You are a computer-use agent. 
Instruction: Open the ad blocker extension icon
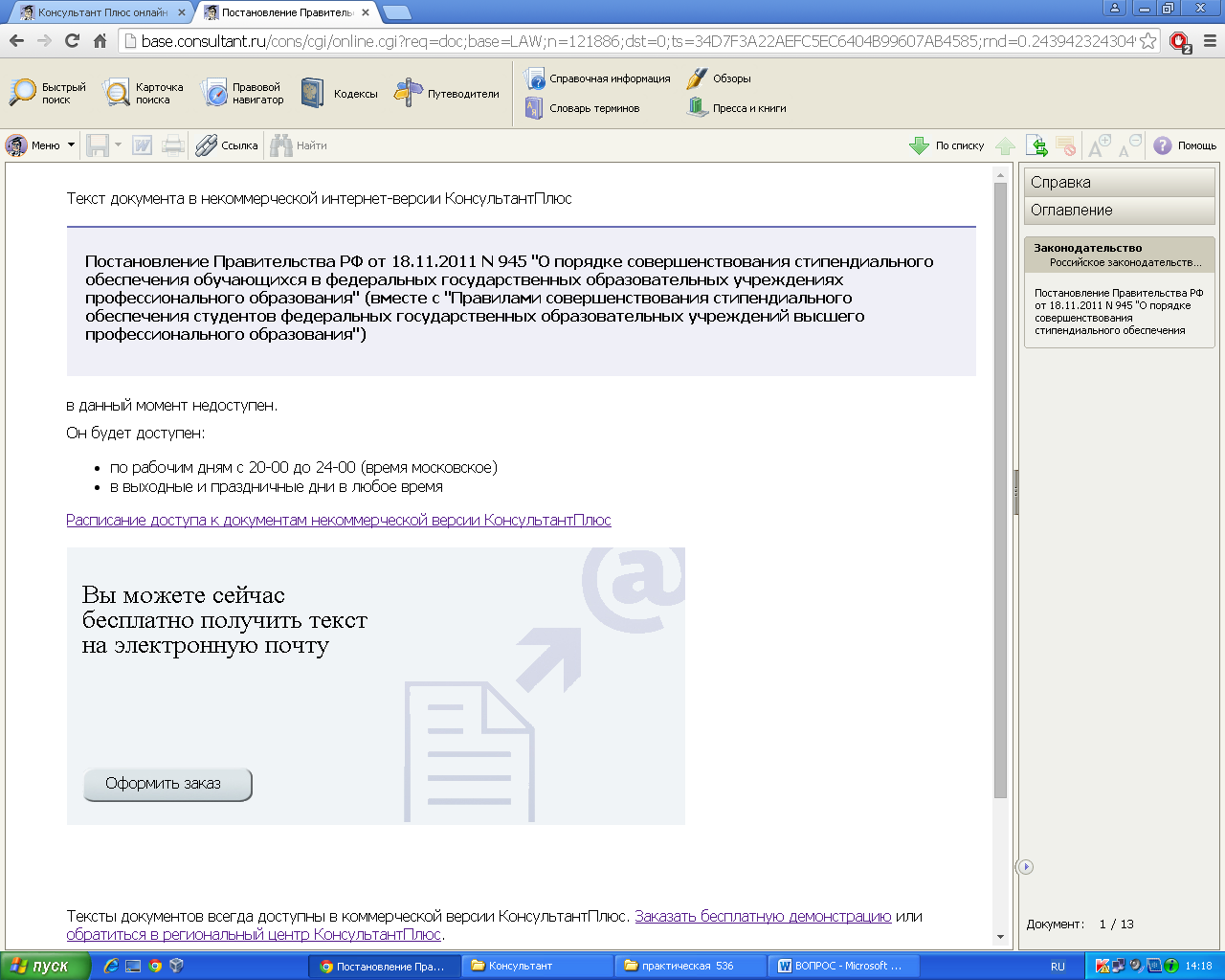point(1180,42)
